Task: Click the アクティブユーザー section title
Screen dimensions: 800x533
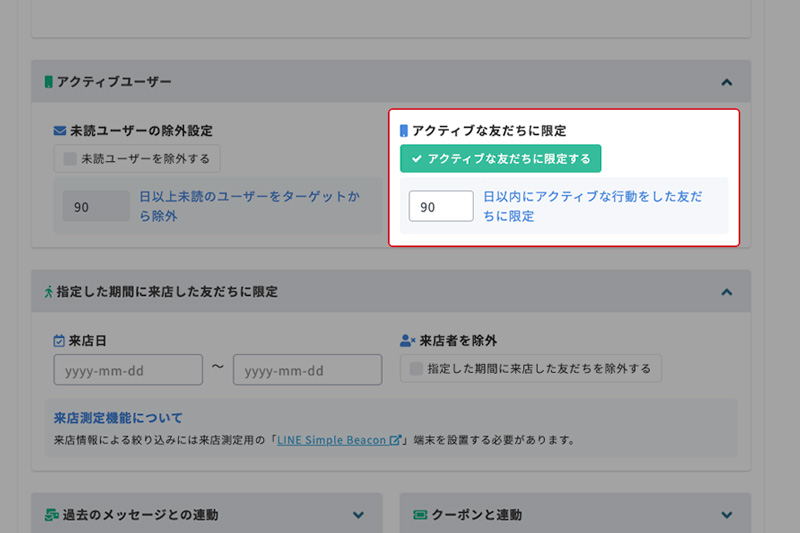Action: (114, 82)
